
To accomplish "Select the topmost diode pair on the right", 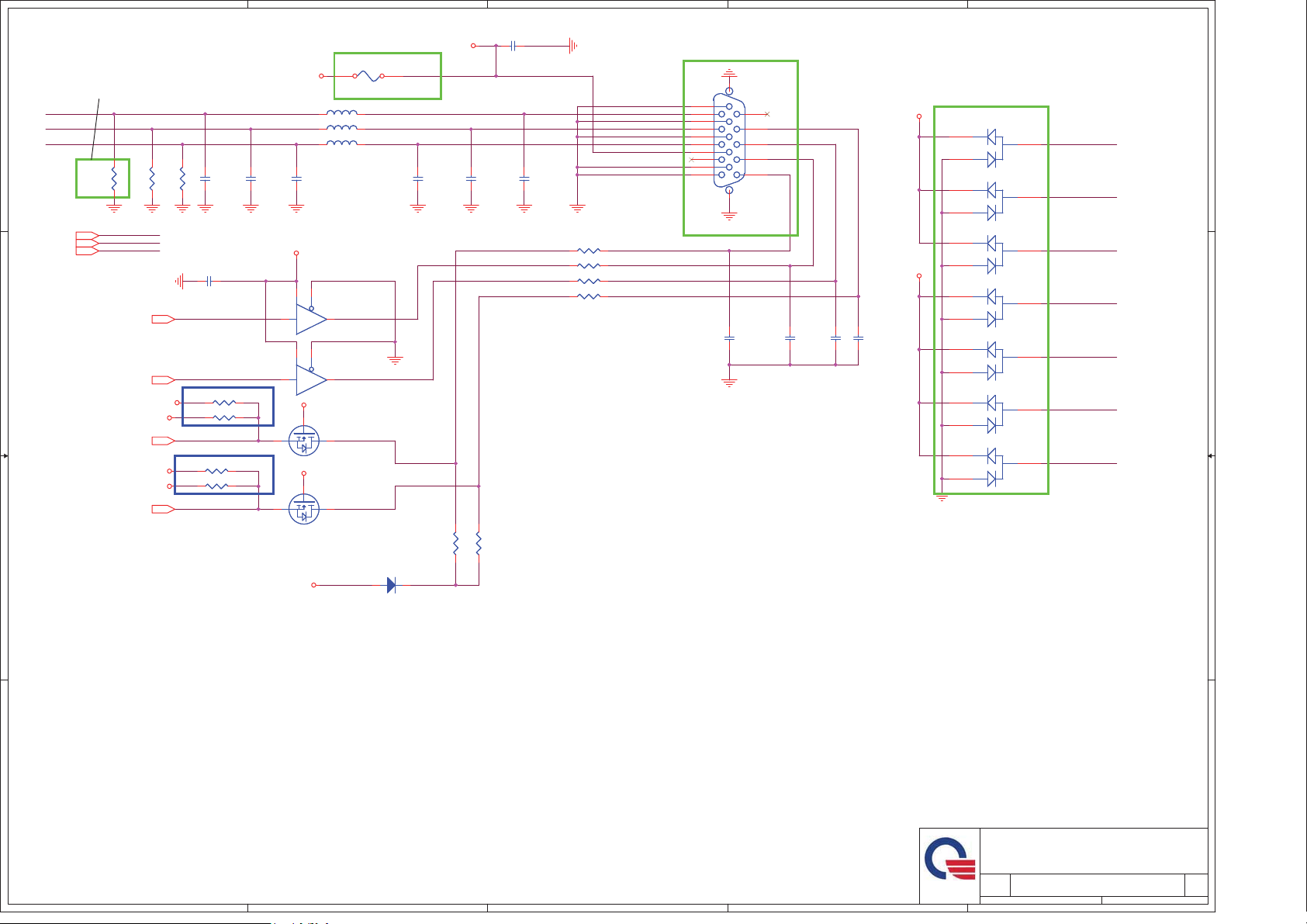I will coord(994,148).
